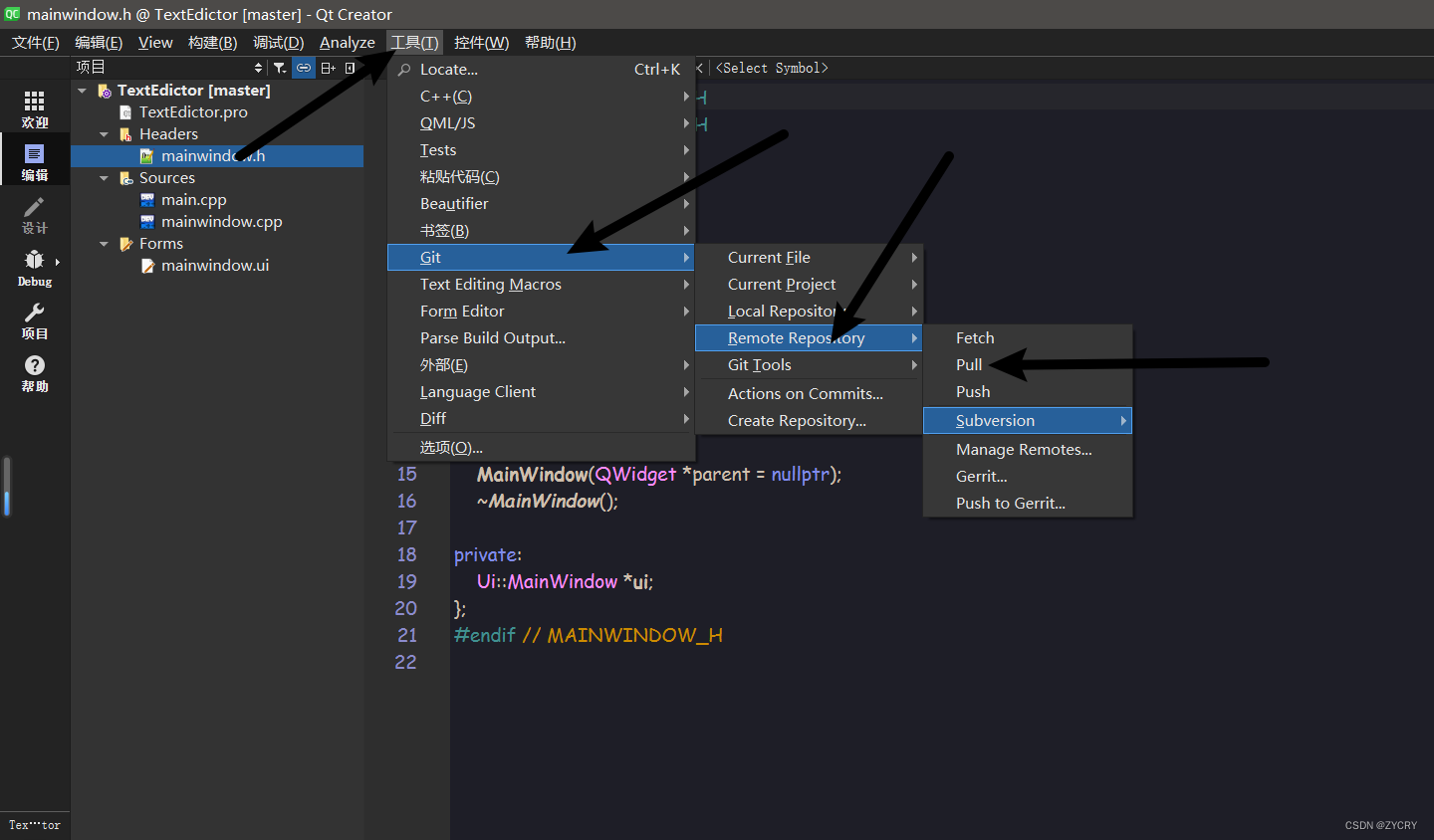Image resolution: width=1434 pixels, height=840 pixels.
Task: Open the Select Symbol dropdown
Action: (x=772, y=68)
